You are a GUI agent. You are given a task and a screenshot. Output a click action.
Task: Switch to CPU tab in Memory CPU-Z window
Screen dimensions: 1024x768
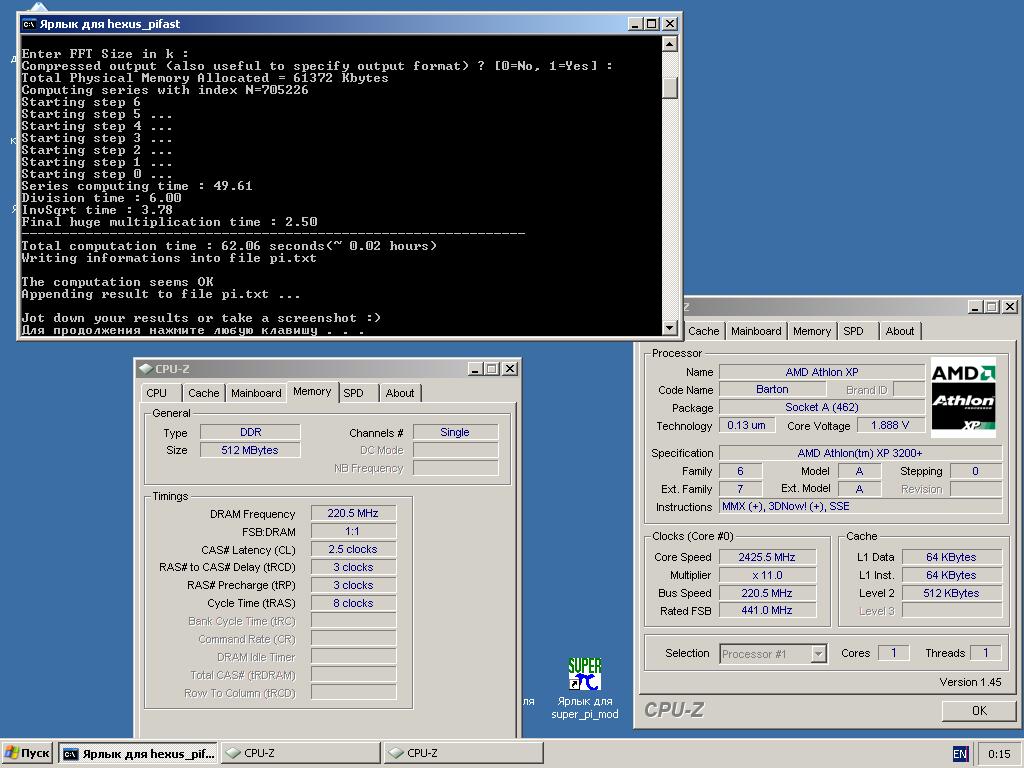click(157, 393)
